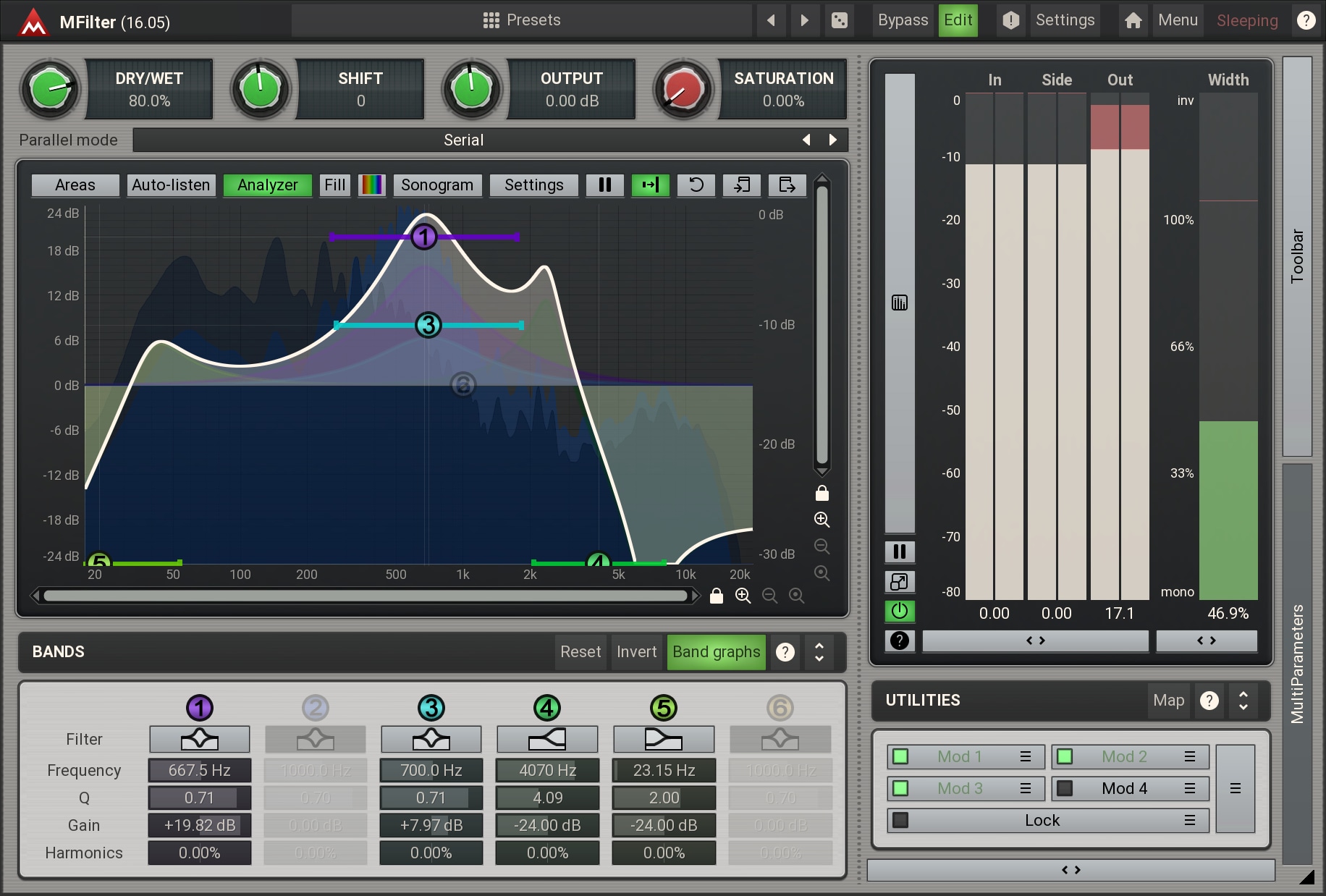Toggle the Fill option
The height and width of the screenshot is (896, 1326).
pyautogui.click(x=335, y=185)
